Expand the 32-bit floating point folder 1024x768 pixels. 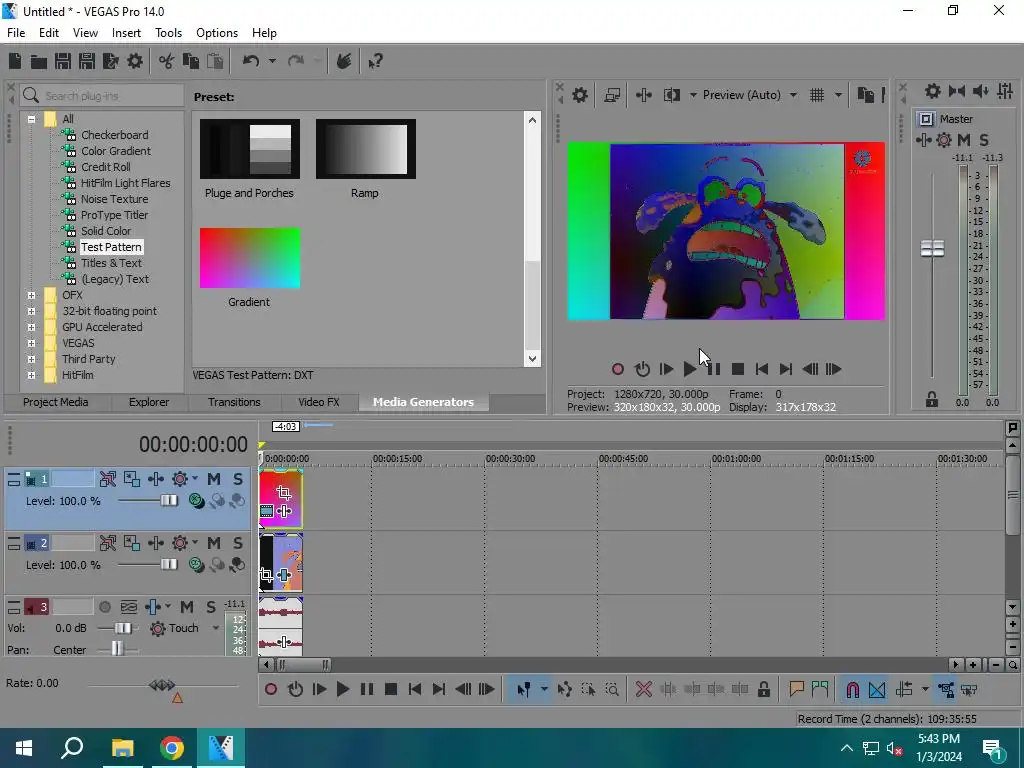click(31, 312)
